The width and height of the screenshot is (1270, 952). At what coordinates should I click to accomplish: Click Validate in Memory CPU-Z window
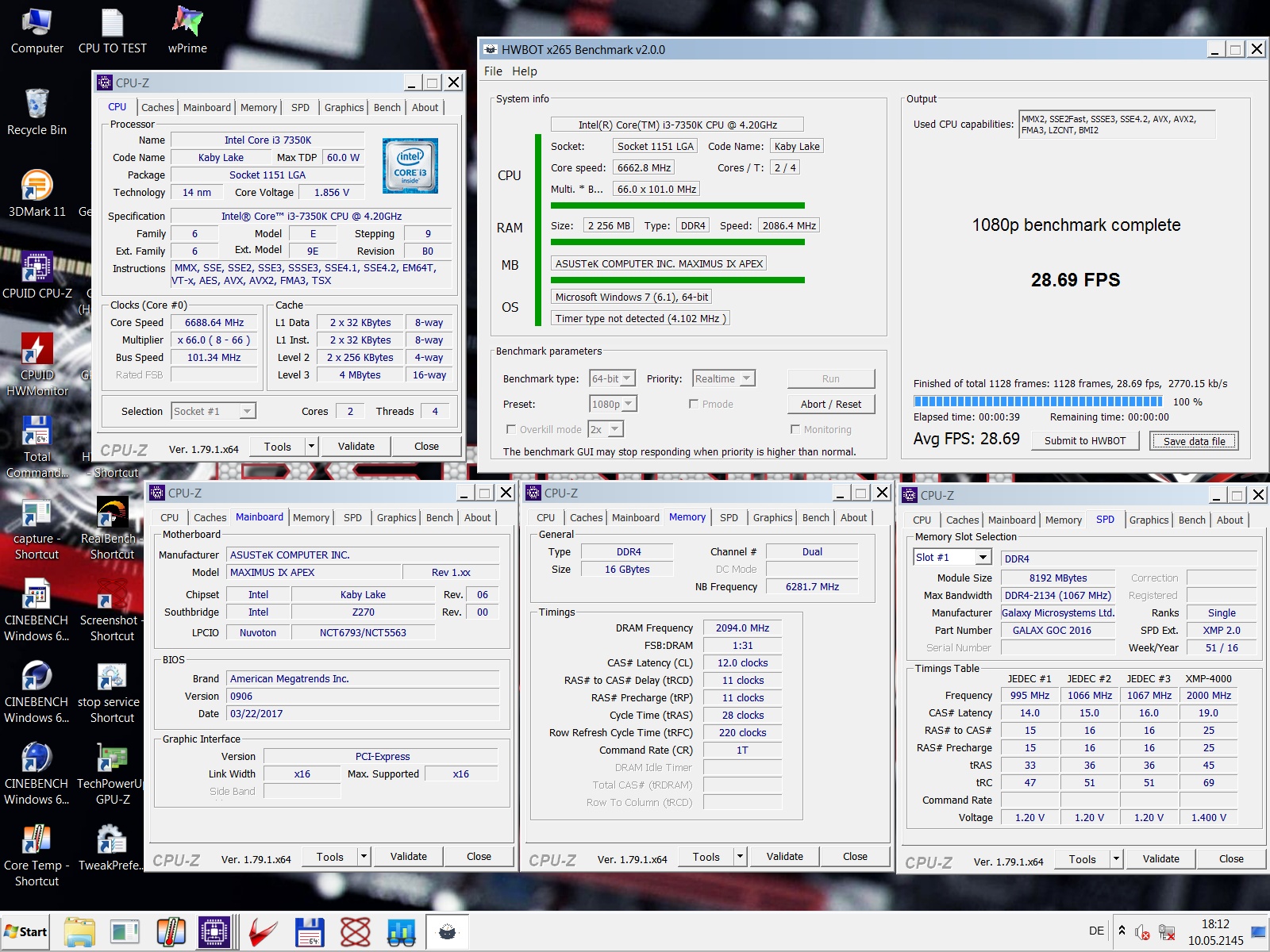[785, 856]
